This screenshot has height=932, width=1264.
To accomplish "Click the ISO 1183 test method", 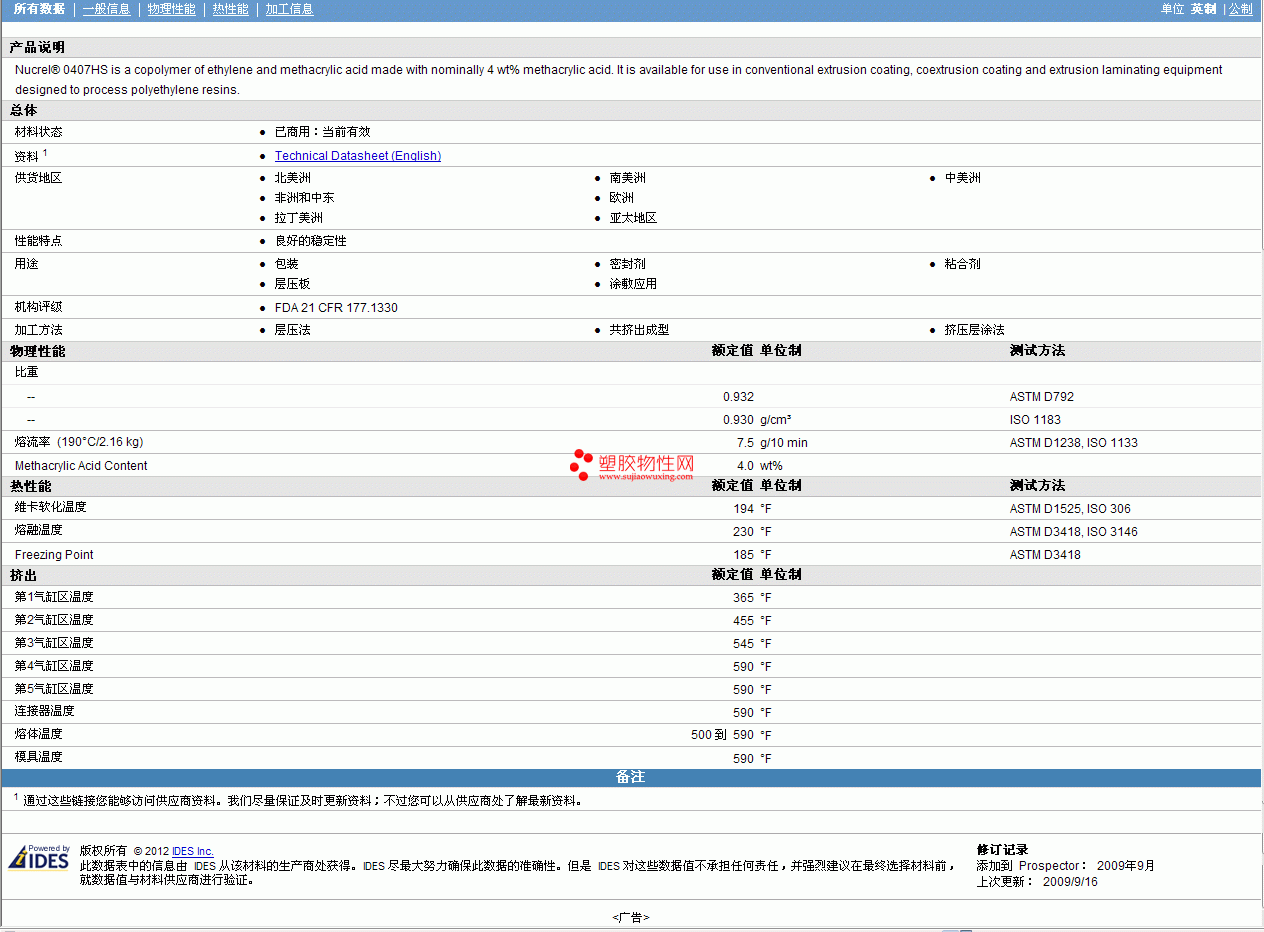I will tap(1035, 420).
